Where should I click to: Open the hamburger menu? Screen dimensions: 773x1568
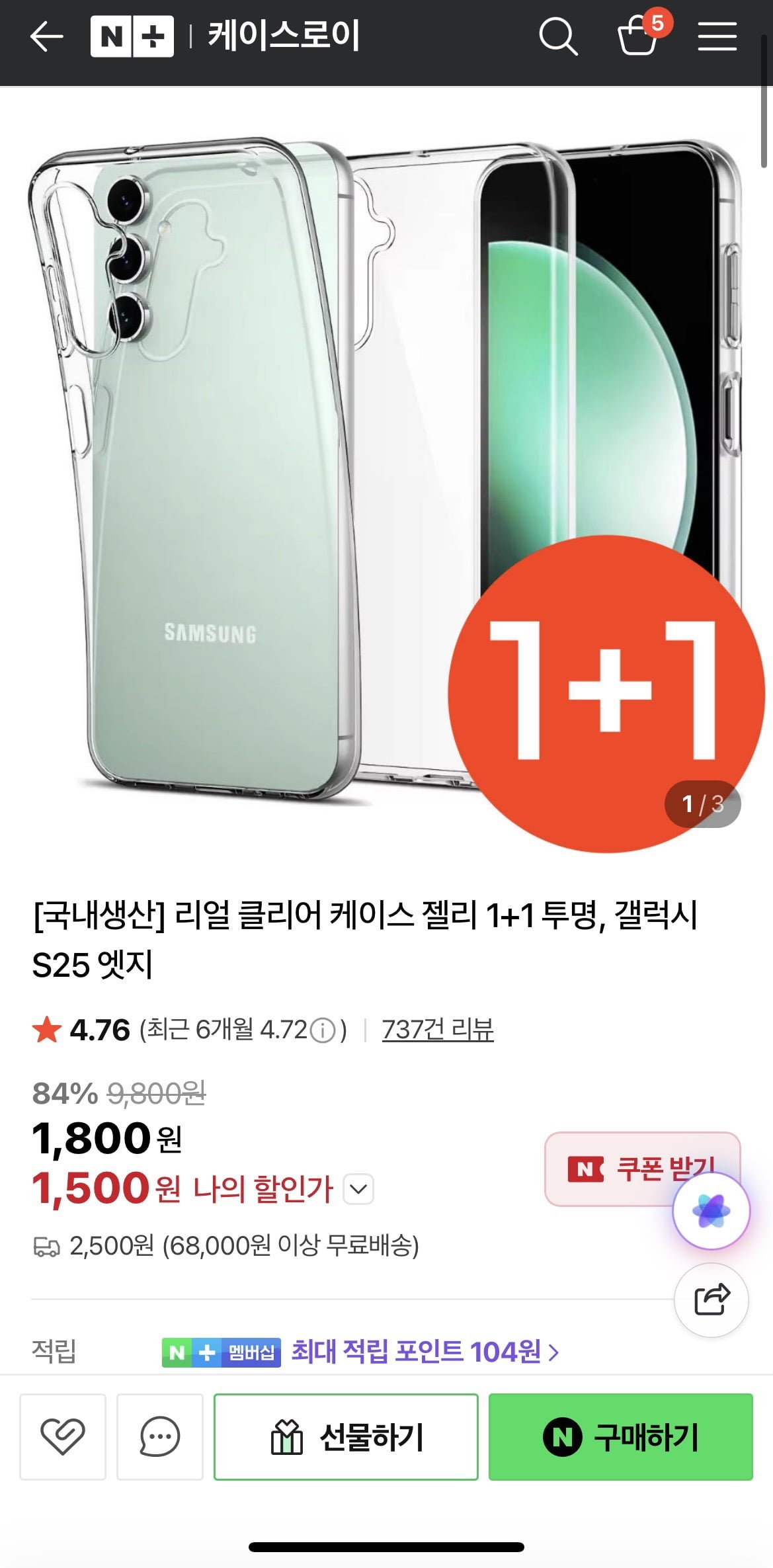coord(717,36)
